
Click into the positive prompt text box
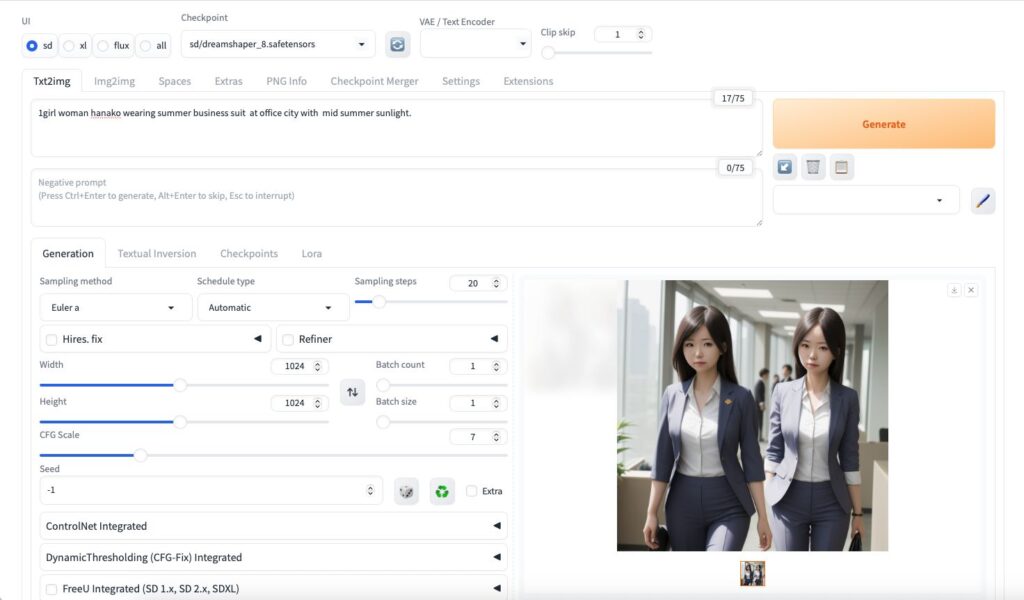[x=396, y=129]
